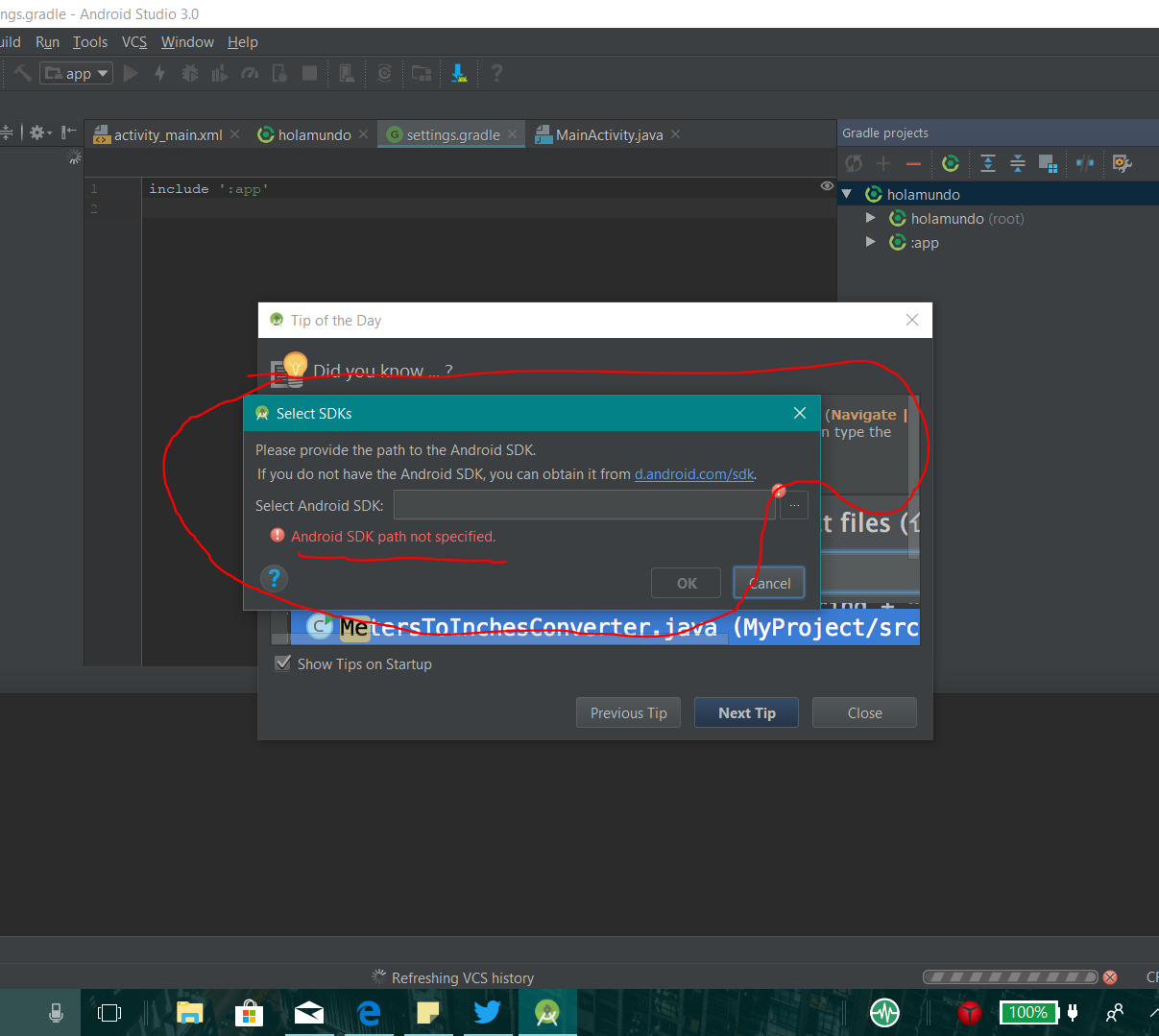Click the Apply Changes lightning icon
The height and width of the screenshot is (1036, 1159).
160,73
